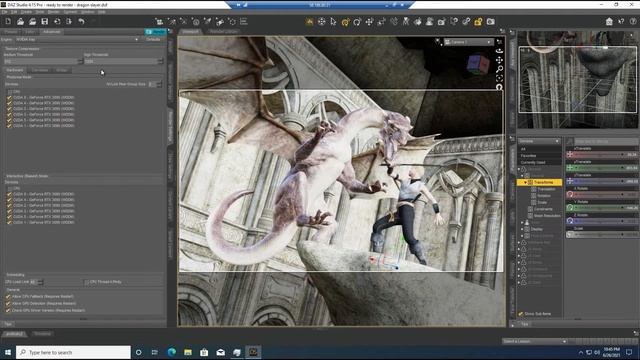Click the Home icon at toolbar right
The width and height of the screenshot is (640, 360).
[x=609, y=22]
